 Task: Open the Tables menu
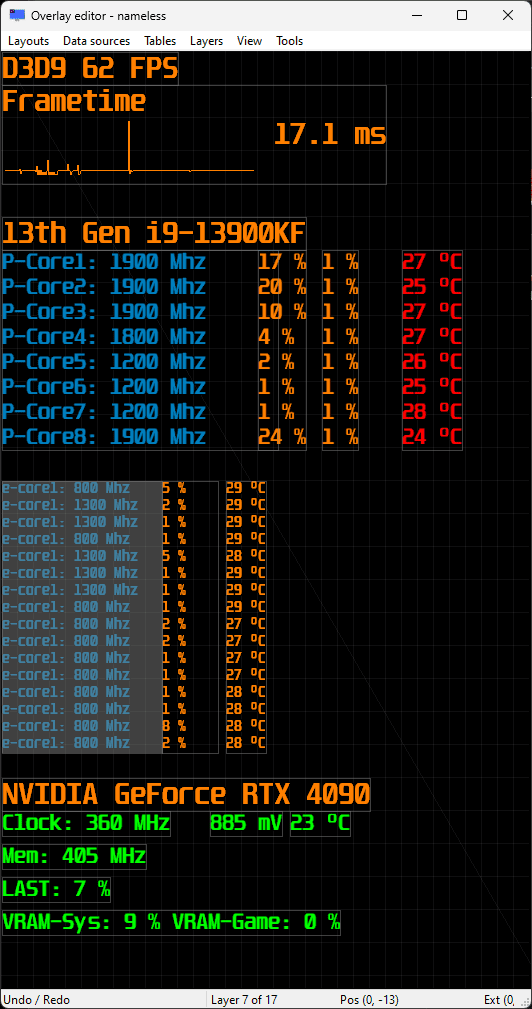coord(160,41)
